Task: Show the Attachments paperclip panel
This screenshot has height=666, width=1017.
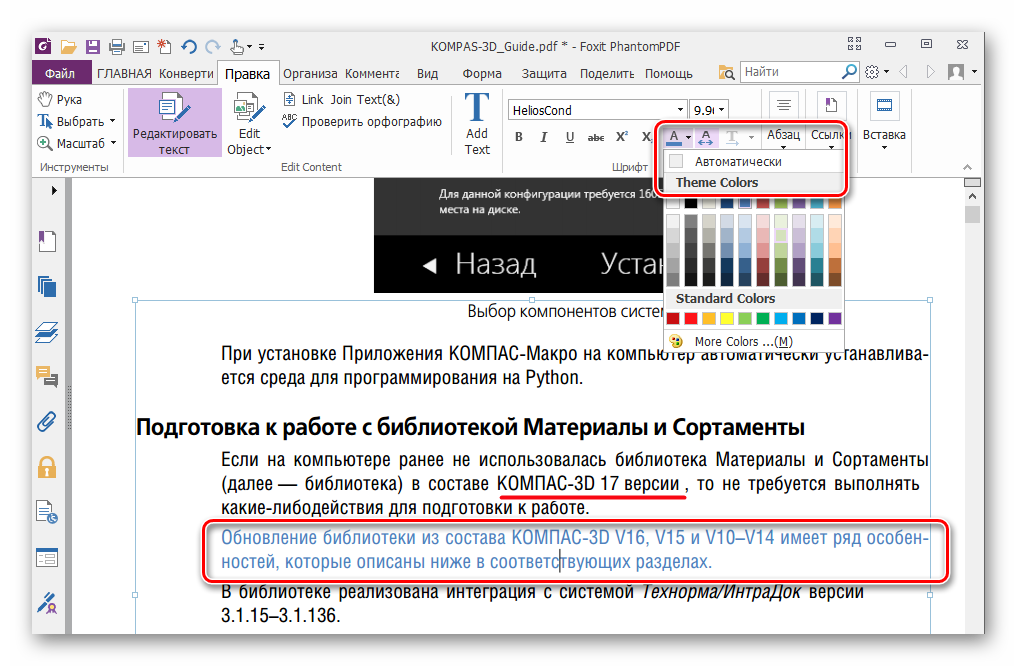Action: (47, 421)
